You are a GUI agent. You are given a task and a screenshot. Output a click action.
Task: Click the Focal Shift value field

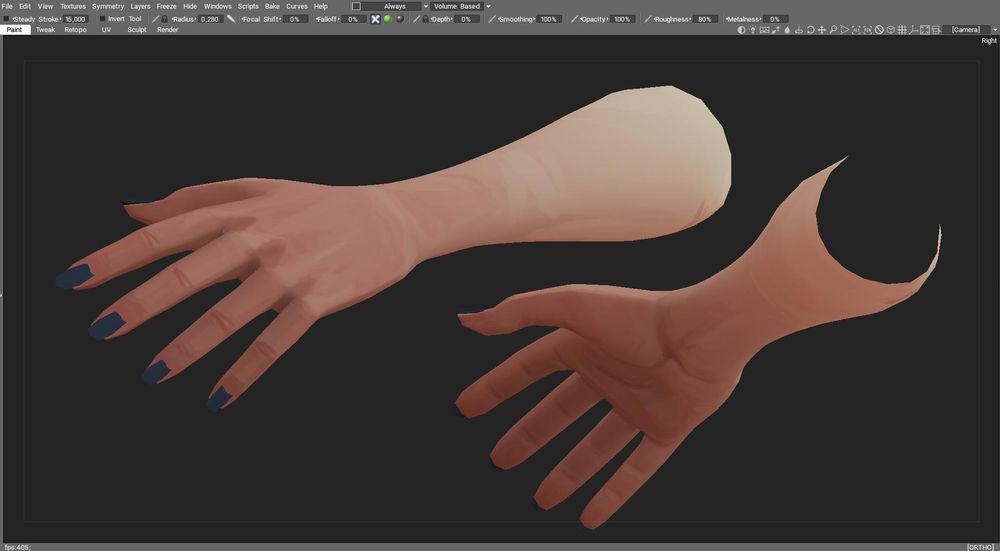coord(295,19)
